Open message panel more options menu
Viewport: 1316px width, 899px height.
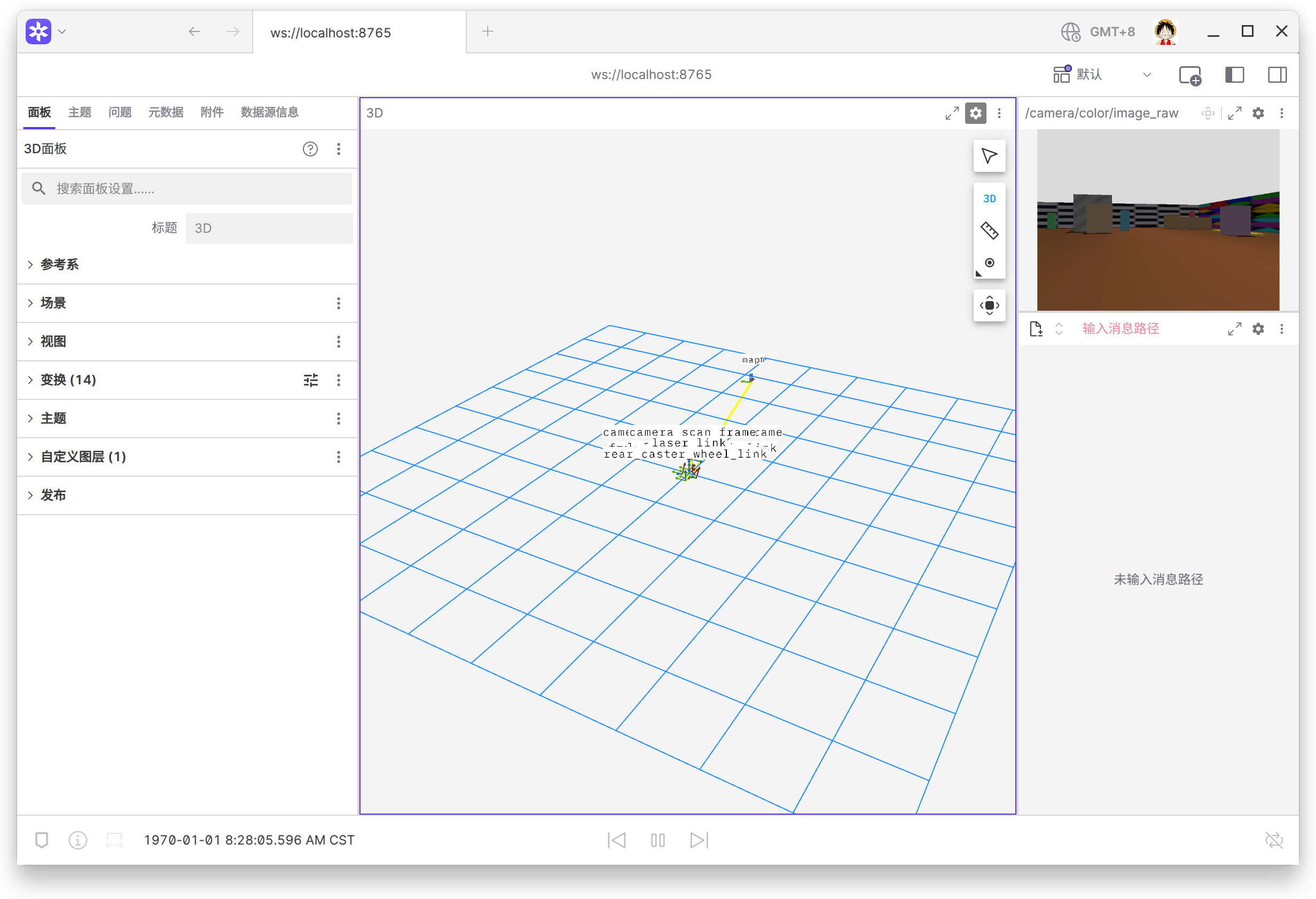(1281, 329)
